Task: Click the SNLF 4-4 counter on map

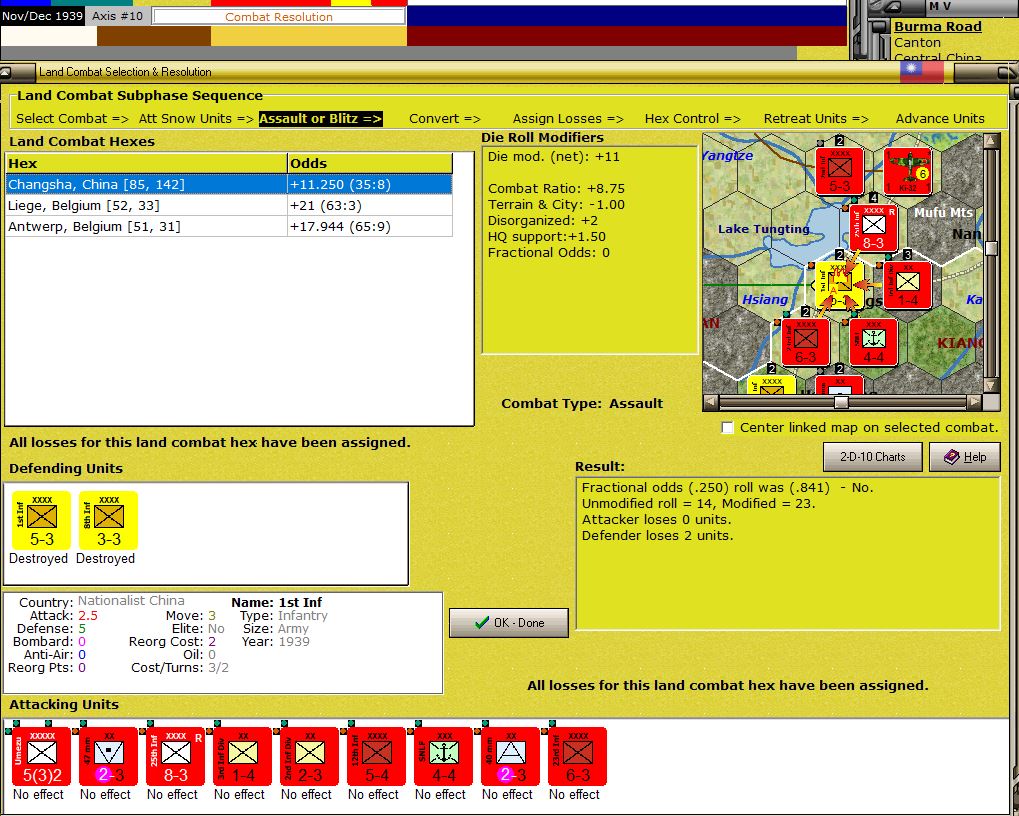Action: click(x=873, y=342)
